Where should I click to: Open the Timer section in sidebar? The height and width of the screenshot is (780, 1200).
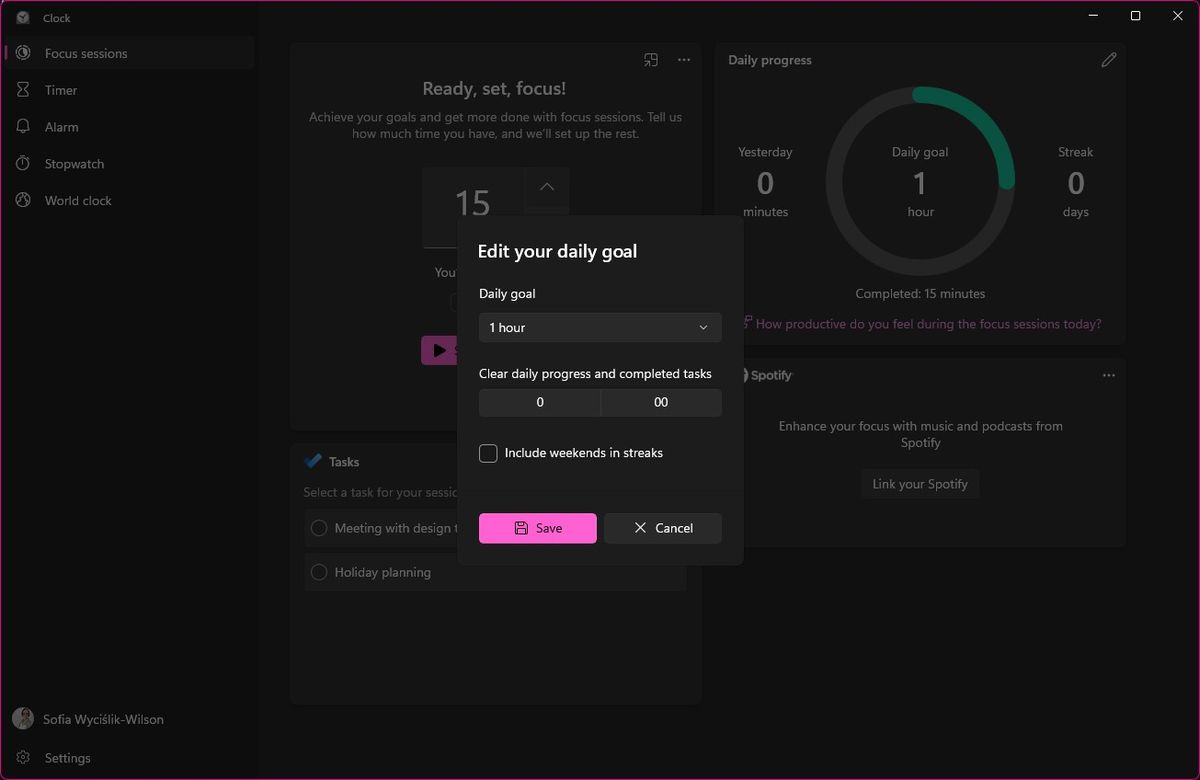60,90
